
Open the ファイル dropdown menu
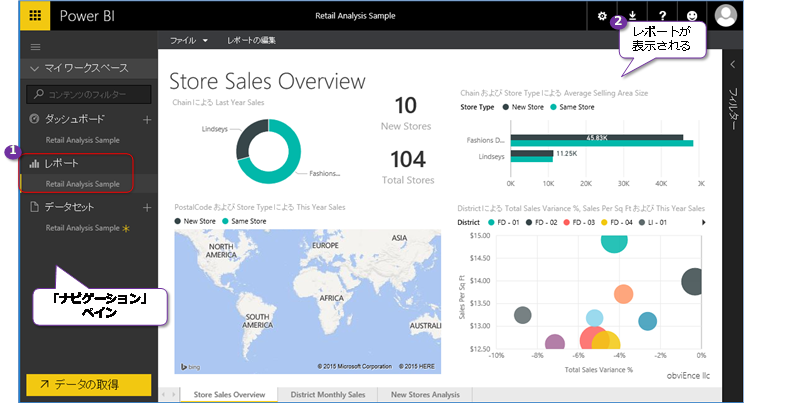click(x=189, y=40)
